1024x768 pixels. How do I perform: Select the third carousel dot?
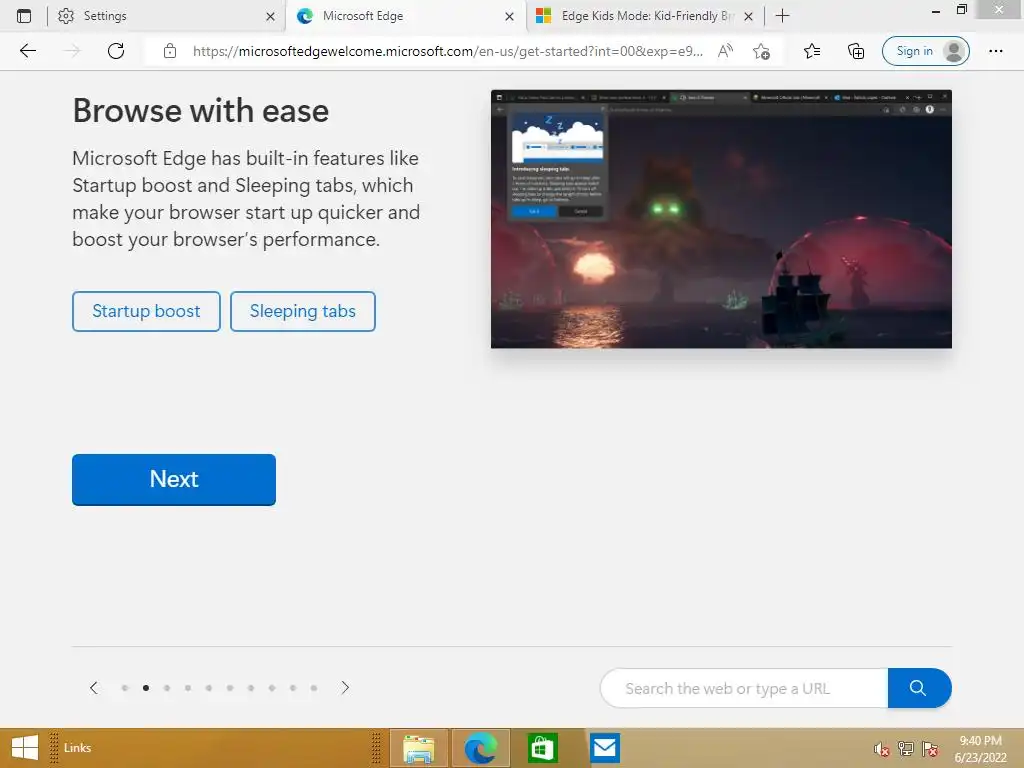coord(167,688)
